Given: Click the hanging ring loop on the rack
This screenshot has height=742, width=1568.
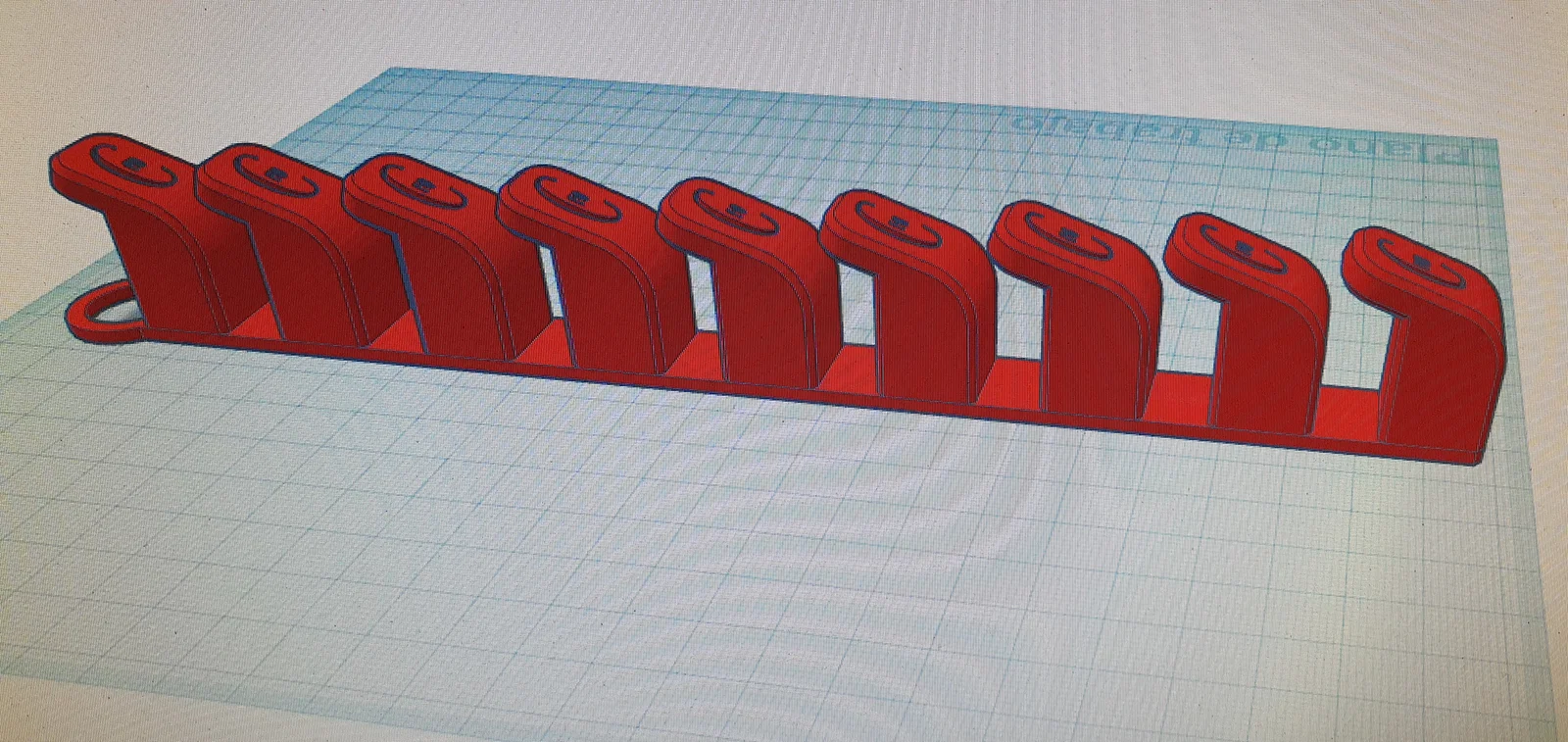Looking at the screenshot, I should click(x=106, y=314).
